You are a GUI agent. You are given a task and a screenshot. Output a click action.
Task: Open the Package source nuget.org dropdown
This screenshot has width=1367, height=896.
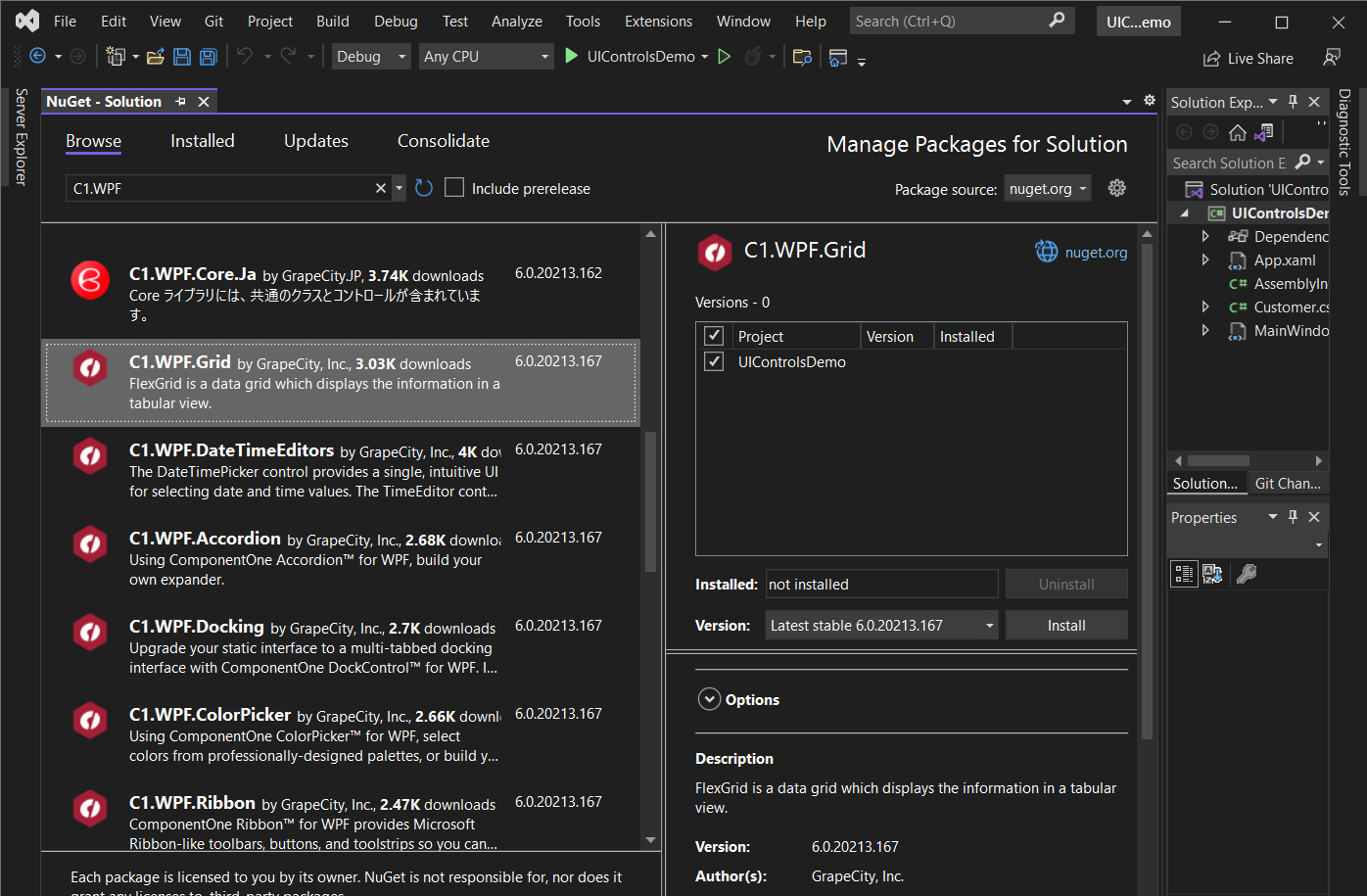click(x=1049, y=189)
